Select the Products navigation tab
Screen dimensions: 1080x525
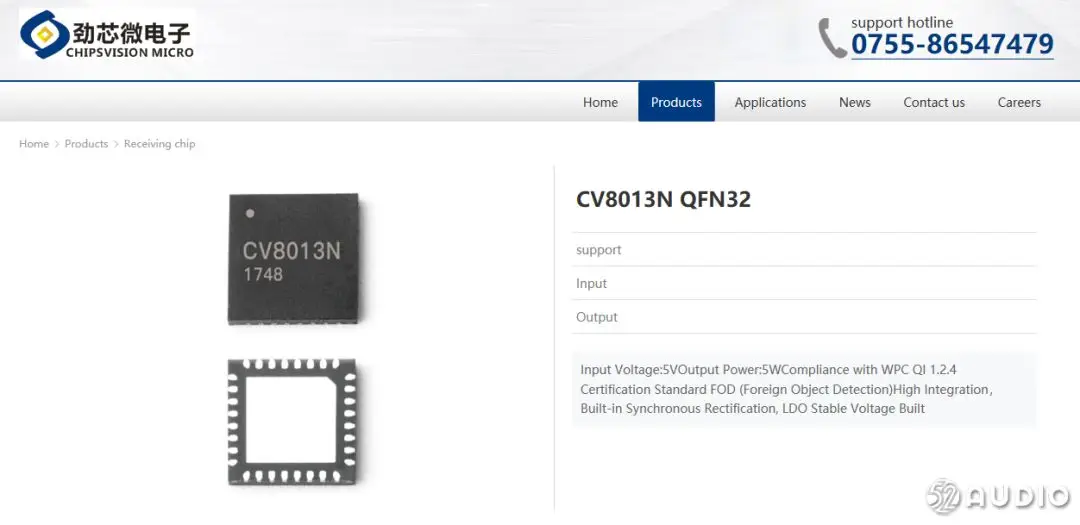(x=676, y=102)
